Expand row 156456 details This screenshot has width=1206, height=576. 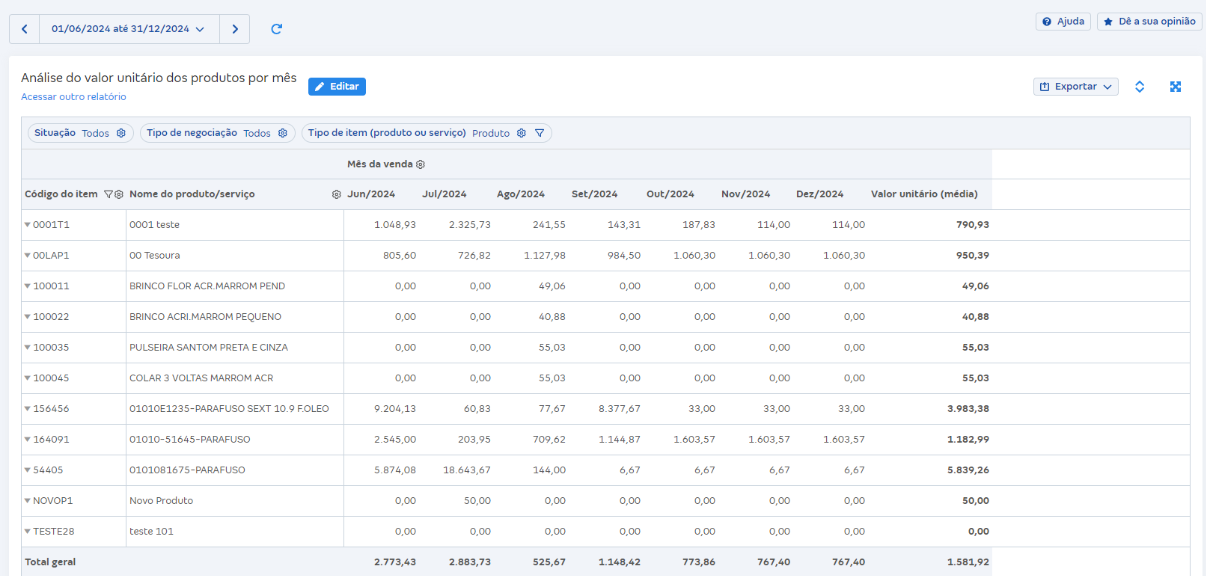(27, 409)
